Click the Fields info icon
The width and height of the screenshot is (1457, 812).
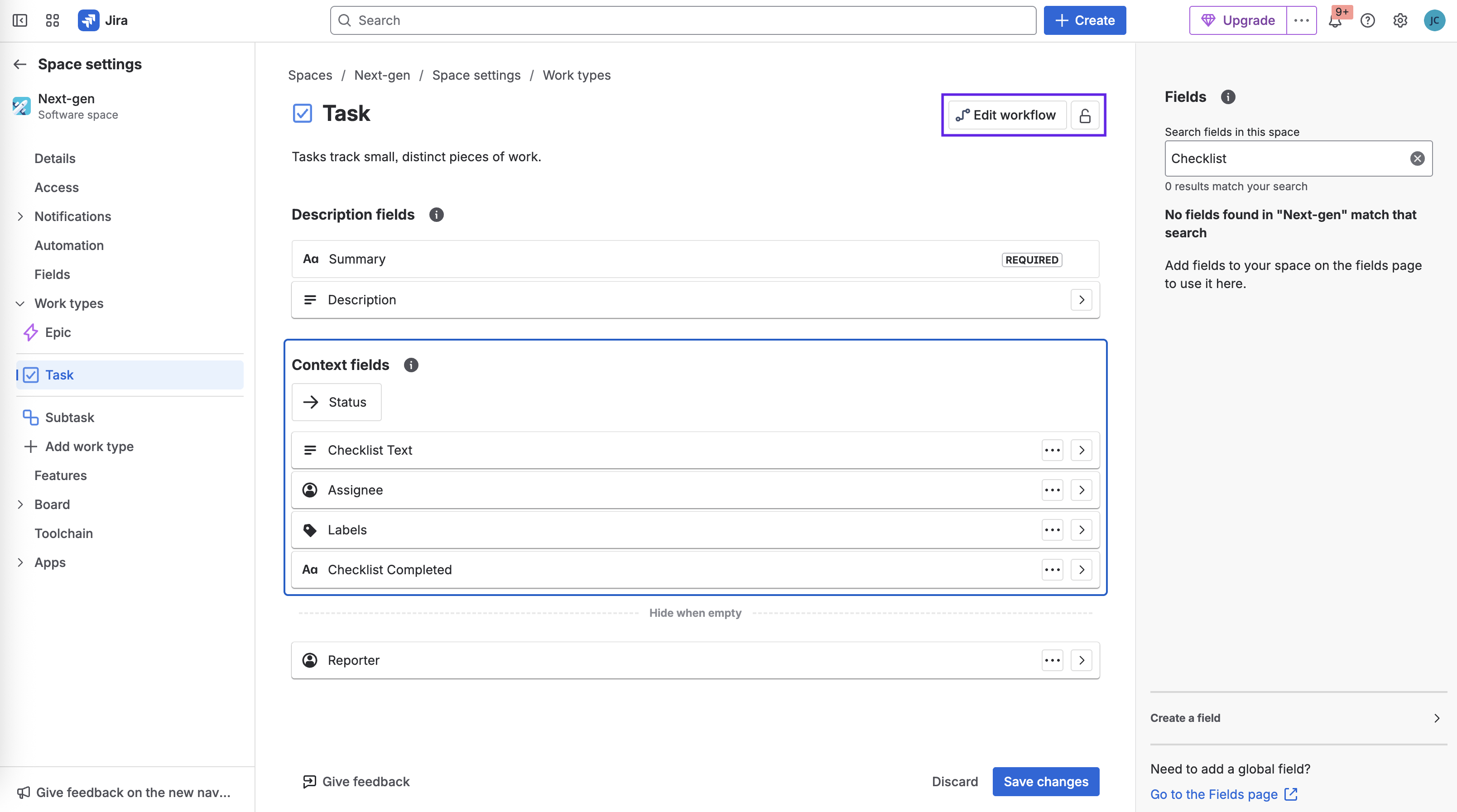tap(1227, 97)
